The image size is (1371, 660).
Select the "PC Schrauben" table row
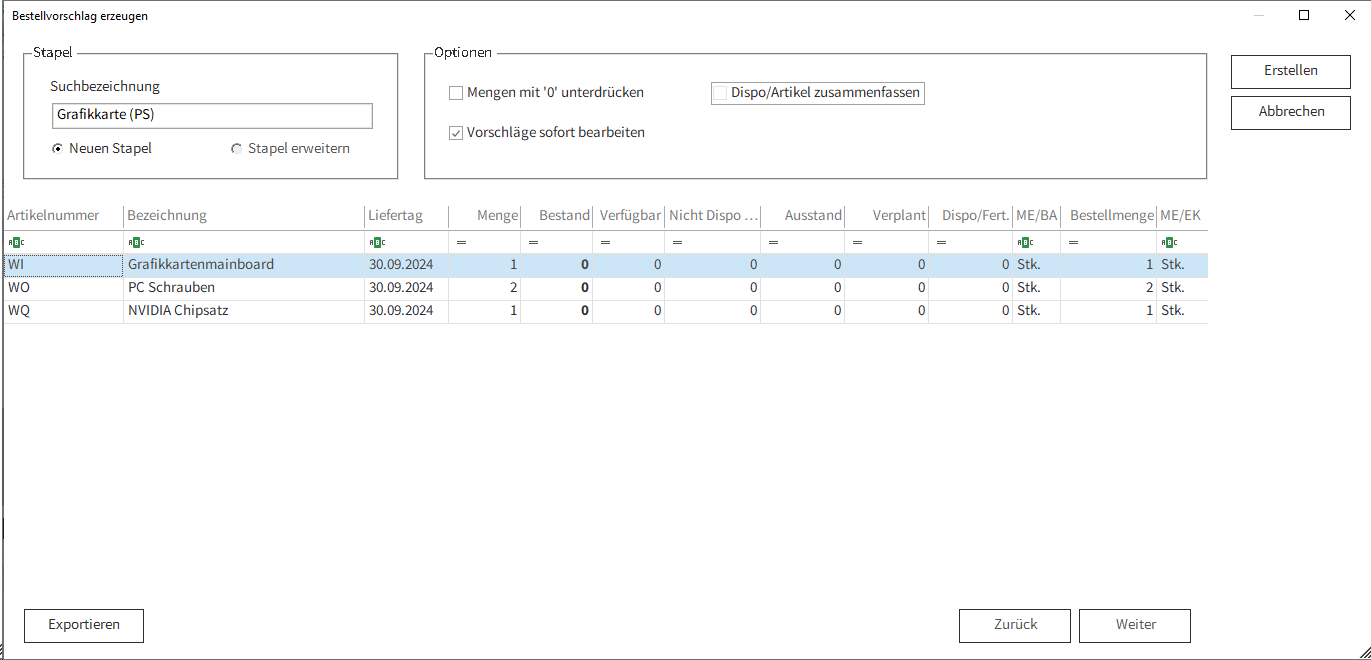[171, 288]
